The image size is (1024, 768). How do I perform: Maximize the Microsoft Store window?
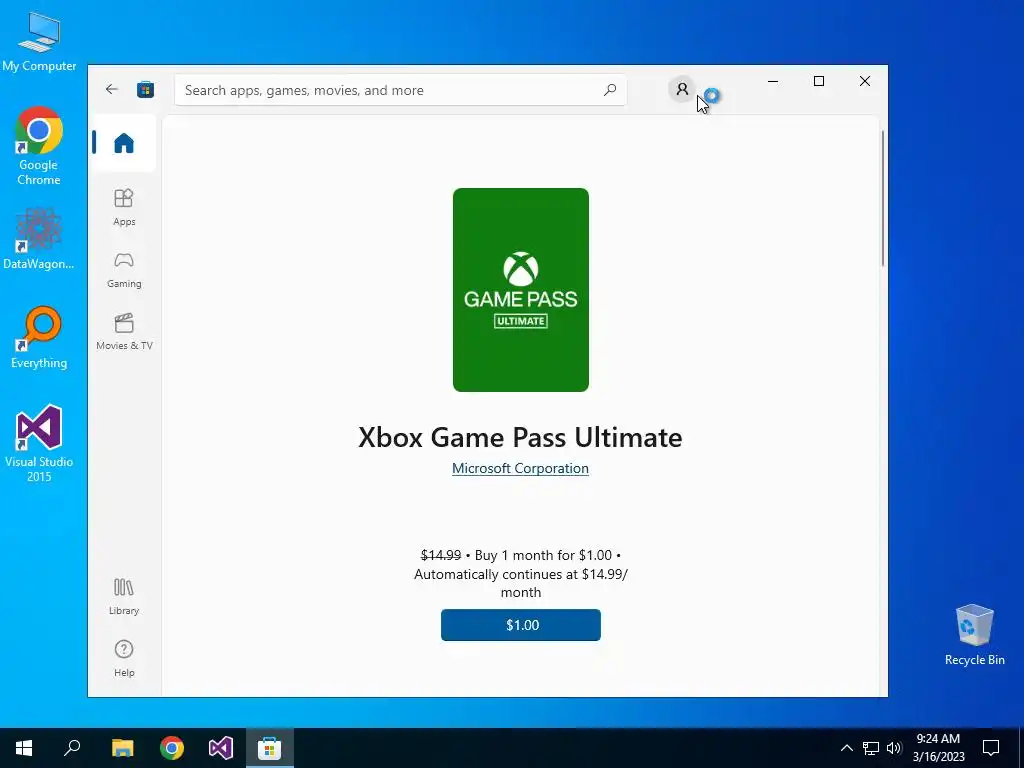coord(819,81)
